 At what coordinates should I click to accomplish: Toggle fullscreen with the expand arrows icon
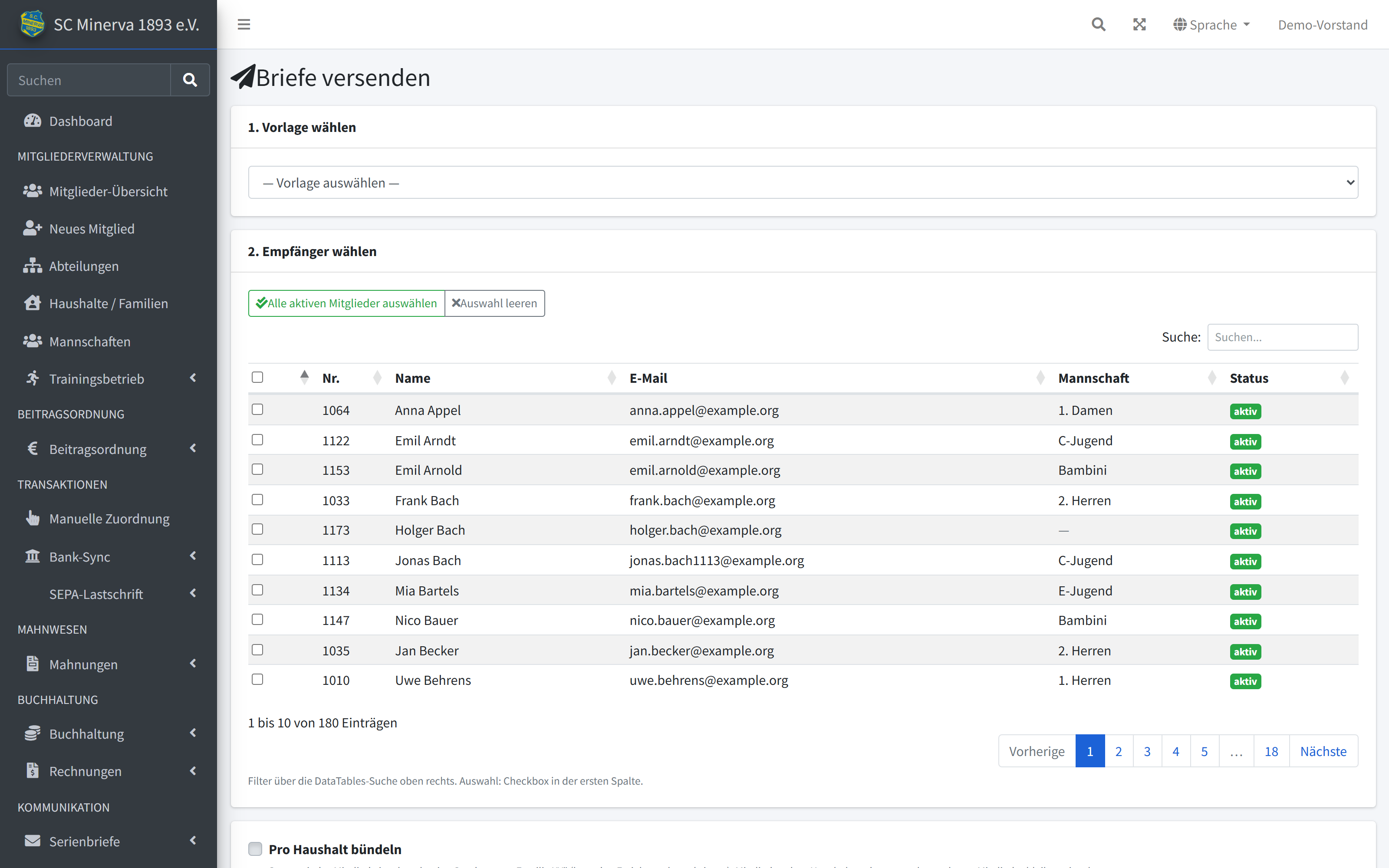(x=1139, y=25)
